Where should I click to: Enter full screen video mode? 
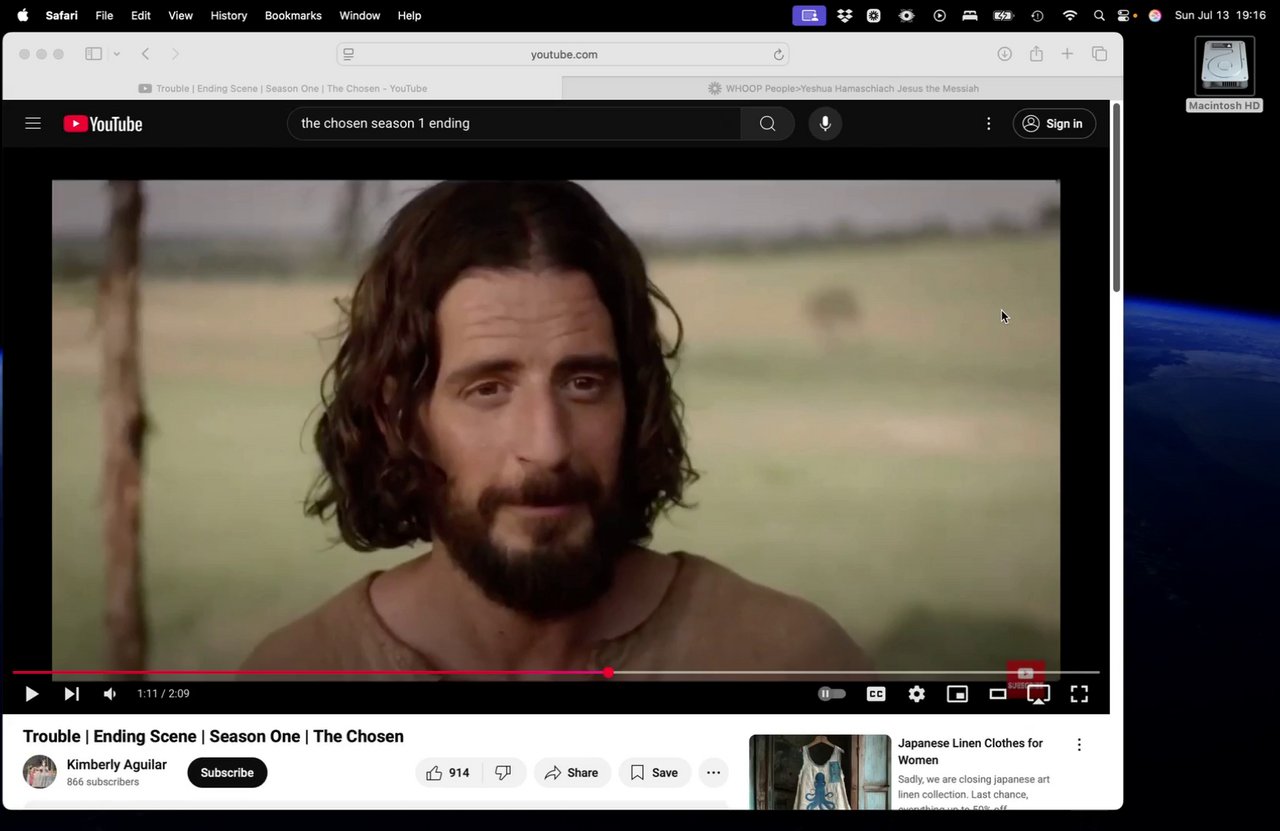coord(1079,693)
